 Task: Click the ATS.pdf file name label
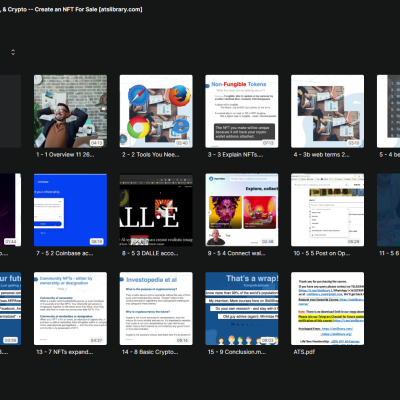pyautogui.click(x=304, y=352)
